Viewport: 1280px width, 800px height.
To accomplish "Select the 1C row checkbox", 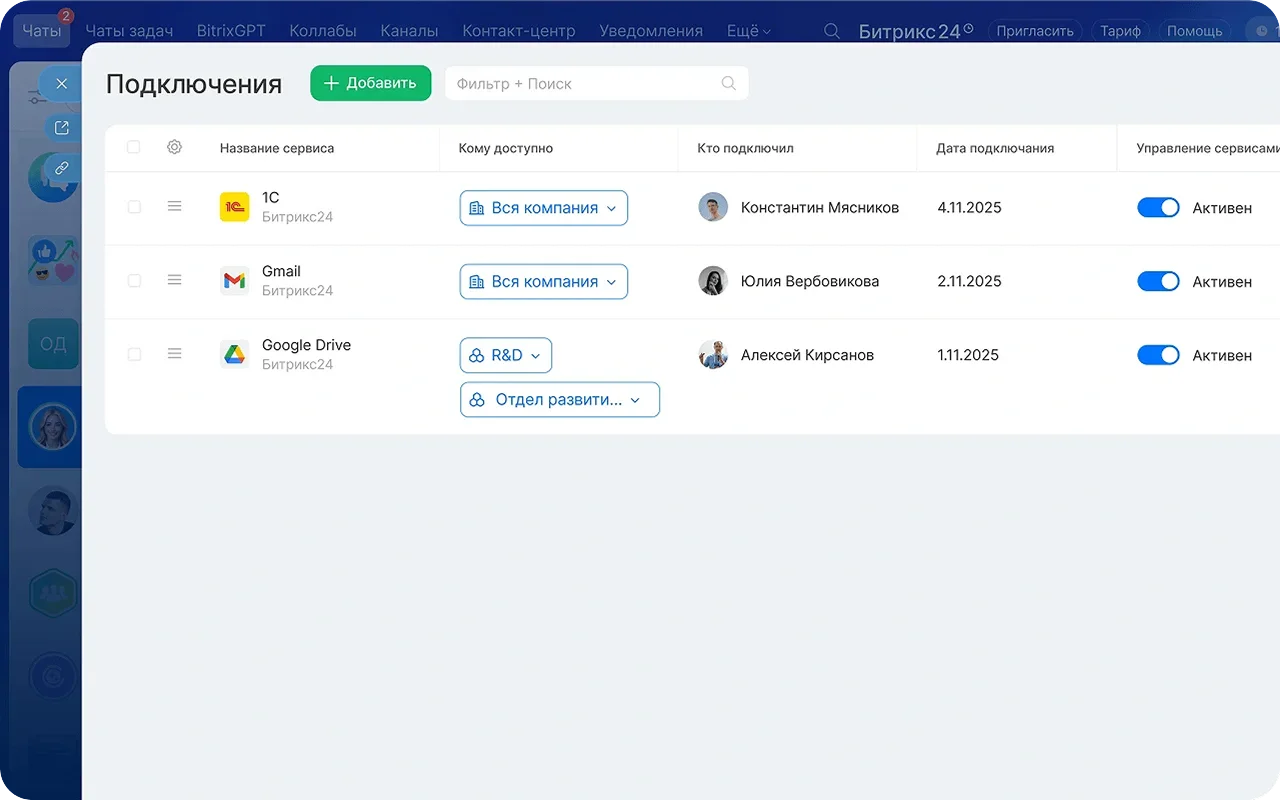I will (134, 207).
